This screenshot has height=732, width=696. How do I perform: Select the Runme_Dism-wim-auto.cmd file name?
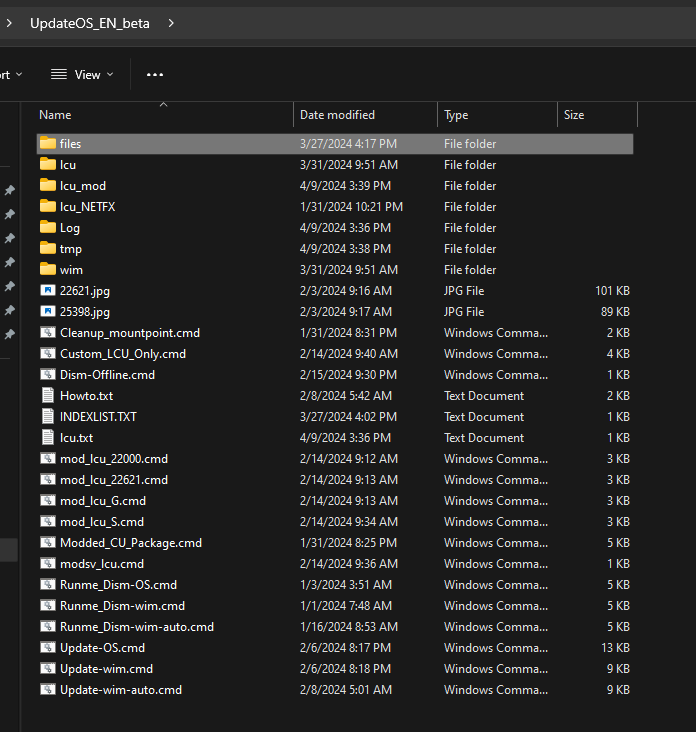[x=137, y=627]
